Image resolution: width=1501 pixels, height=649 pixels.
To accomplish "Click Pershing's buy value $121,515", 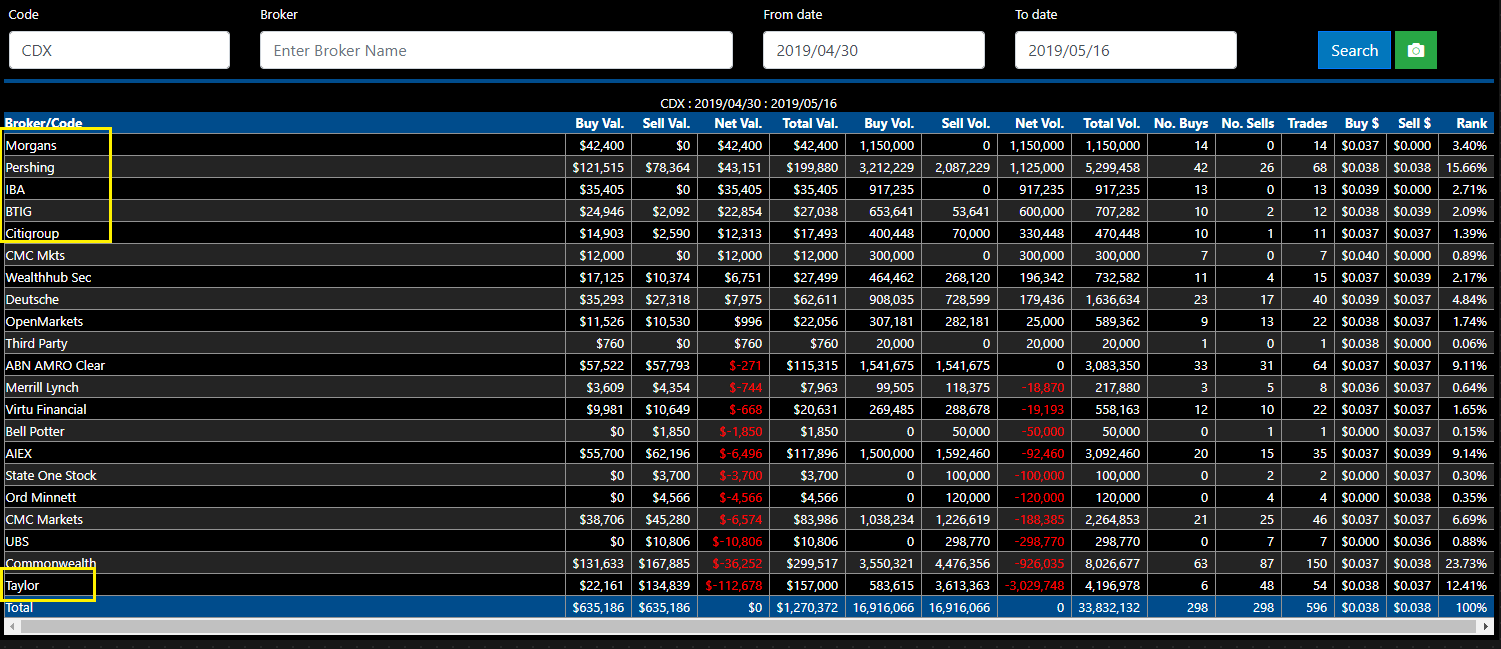I will tap(599, 167).
